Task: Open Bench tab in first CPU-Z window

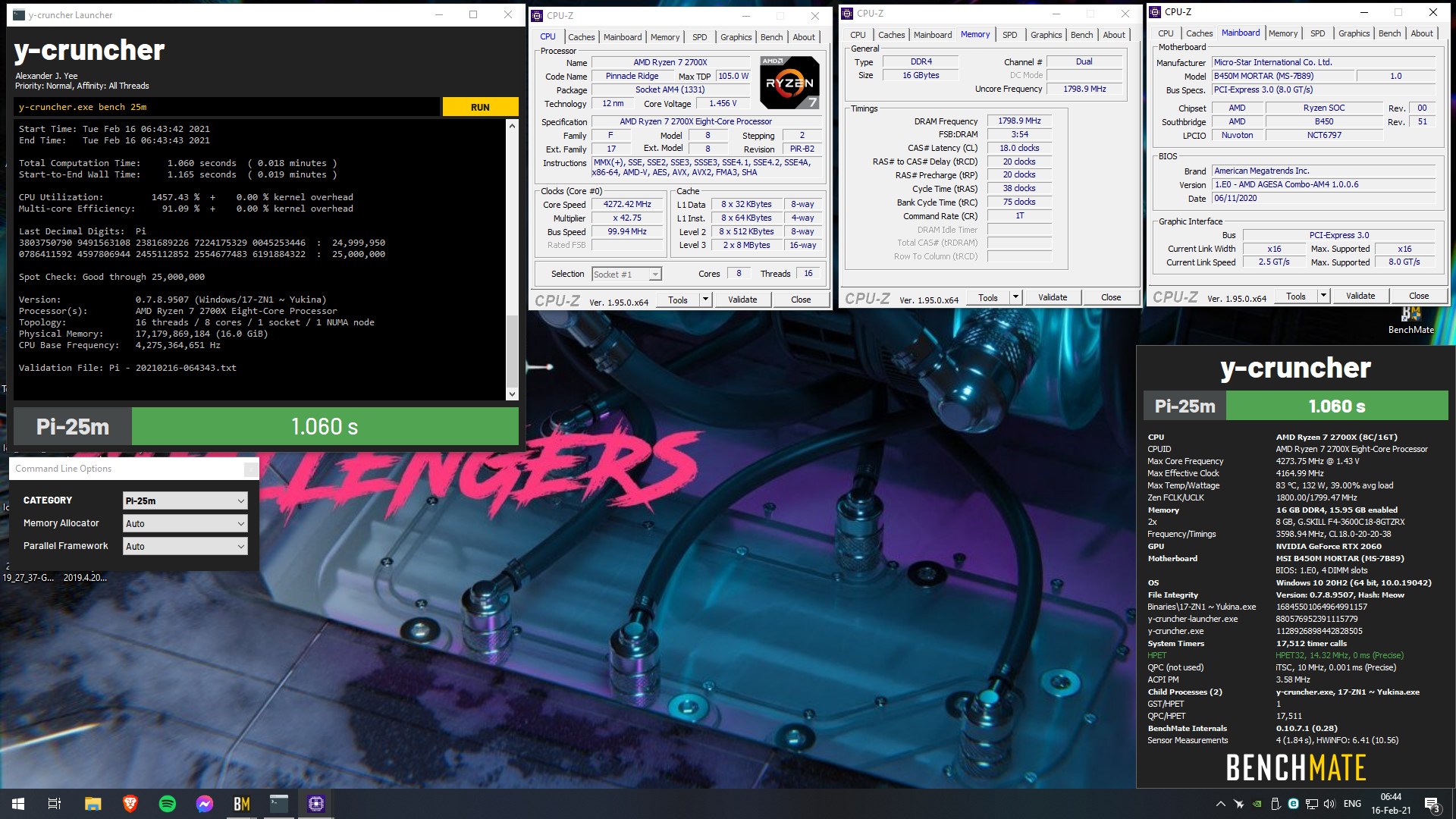Action: (x=771, y=37)
